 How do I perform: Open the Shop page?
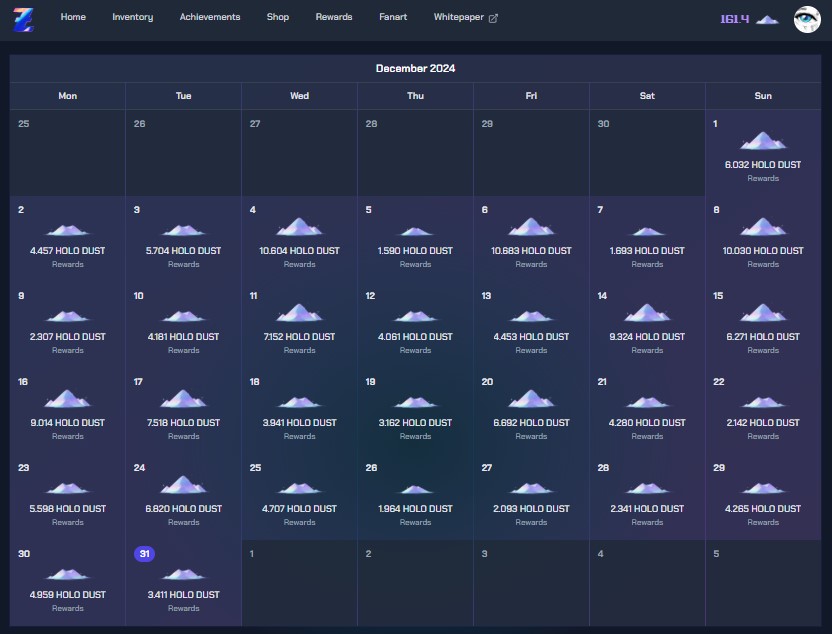pos(278,17)
